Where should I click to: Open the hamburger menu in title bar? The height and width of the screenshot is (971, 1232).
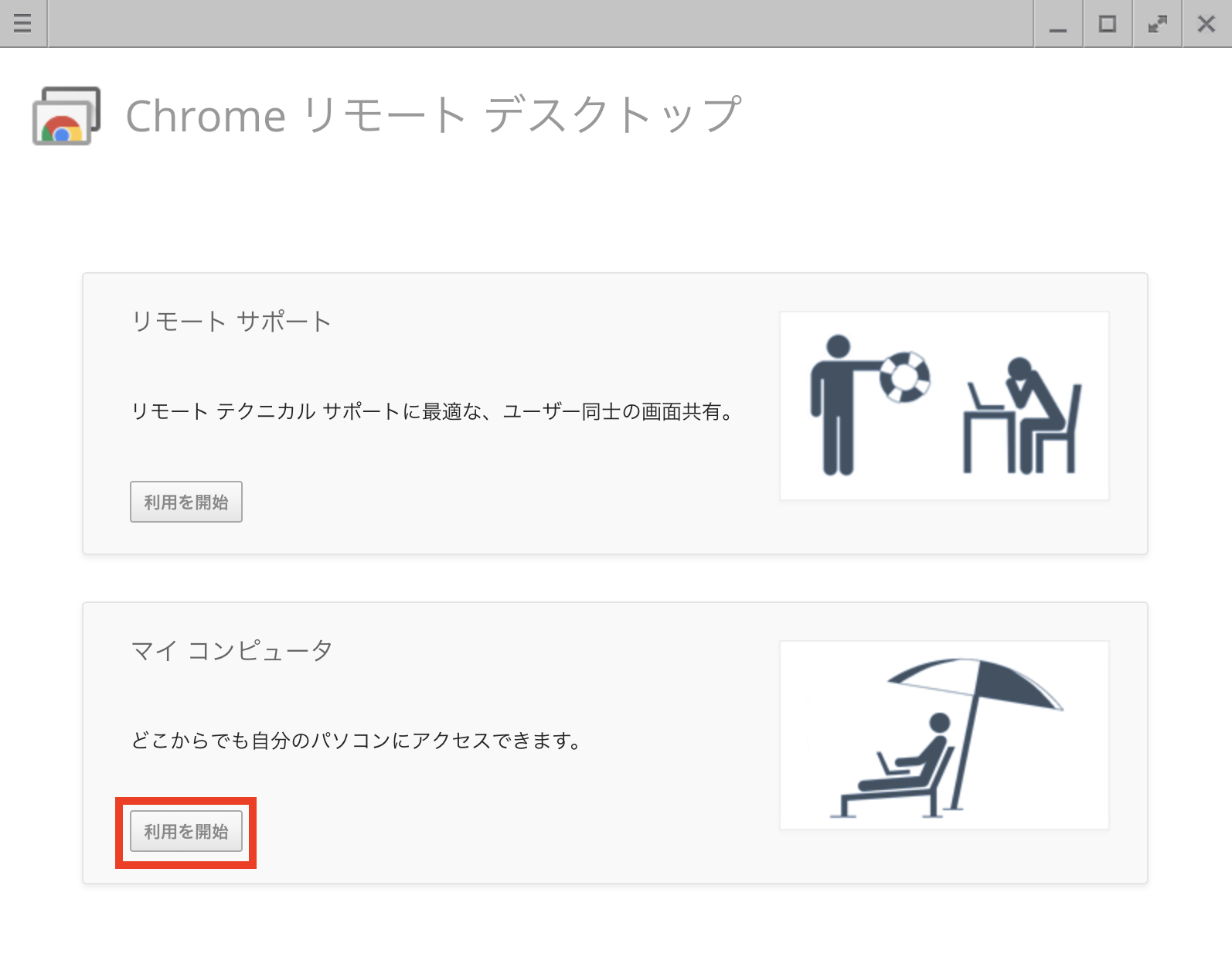click(23, 23)
